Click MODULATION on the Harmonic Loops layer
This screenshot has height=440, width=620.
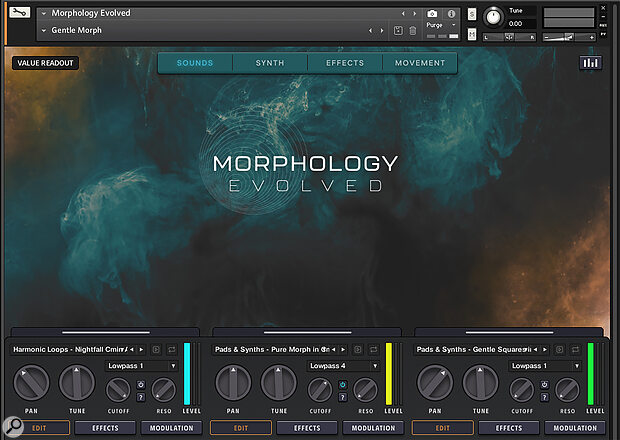click(172, 428)
